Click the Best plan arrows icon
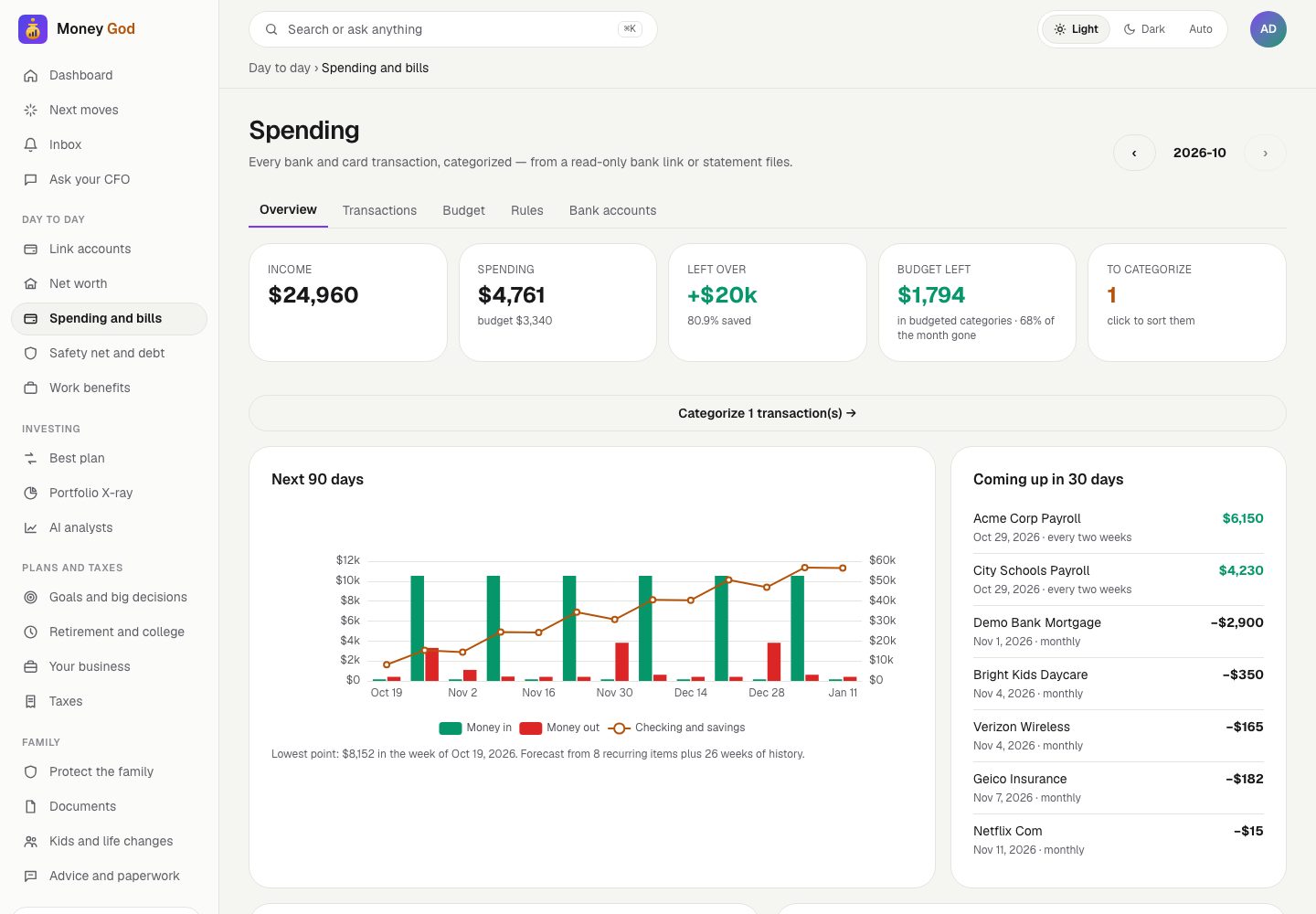Screen dimensions: 1316x914 (x=30, y=458)
